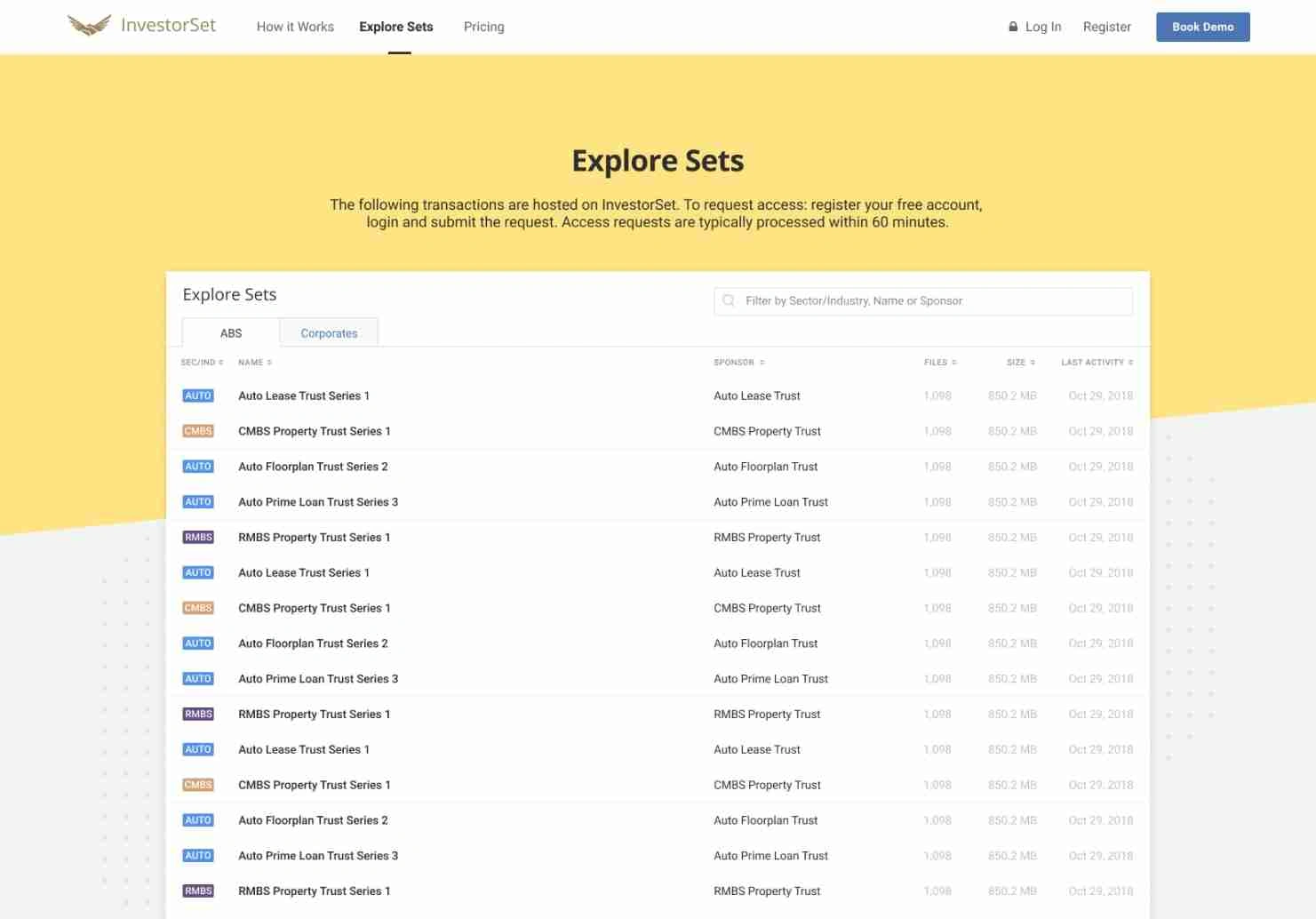Select the ABS tab
1316x919 pixels.
231,333
